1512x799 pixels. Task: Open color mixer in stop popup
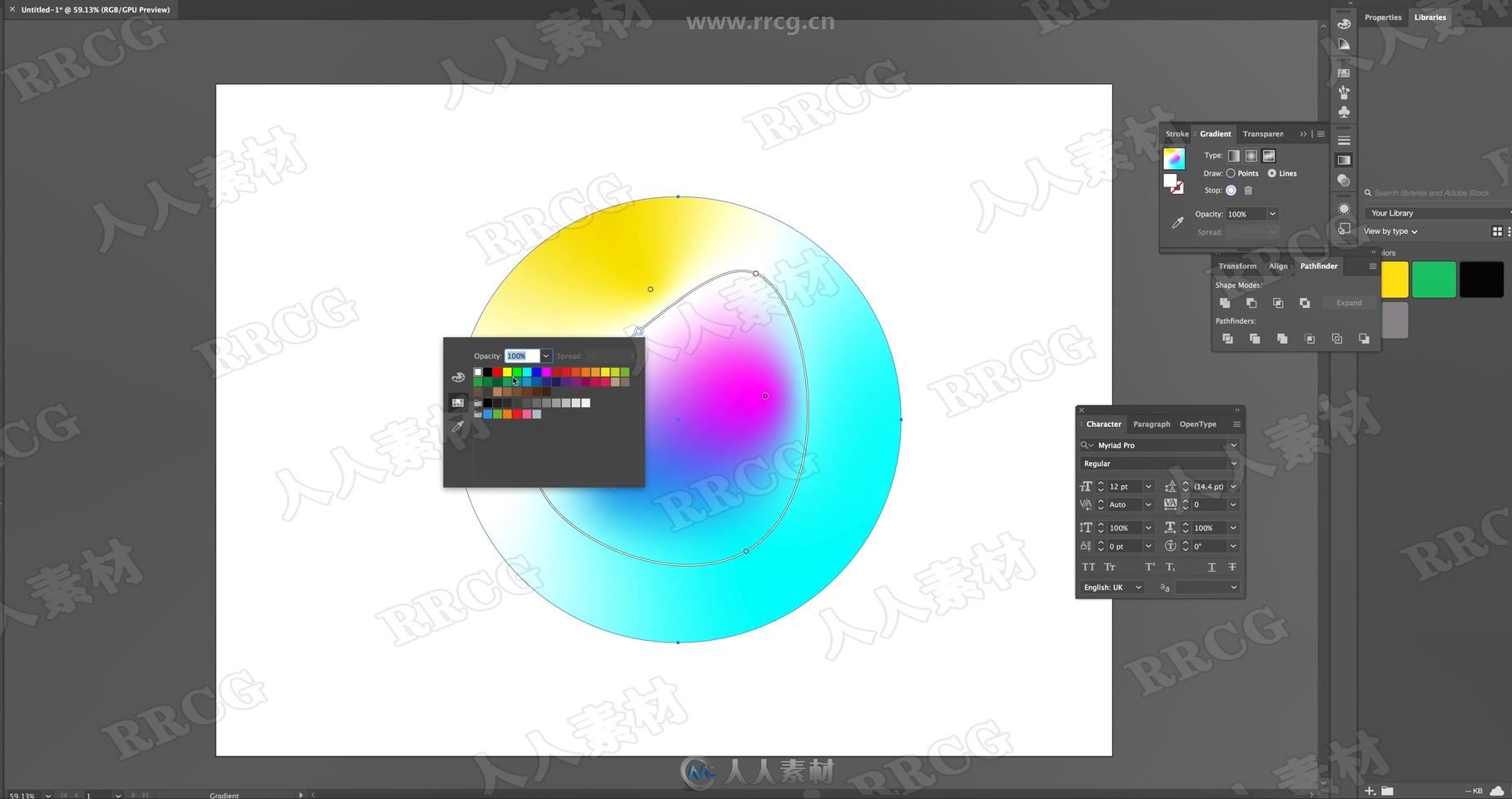tap(458, 377)
